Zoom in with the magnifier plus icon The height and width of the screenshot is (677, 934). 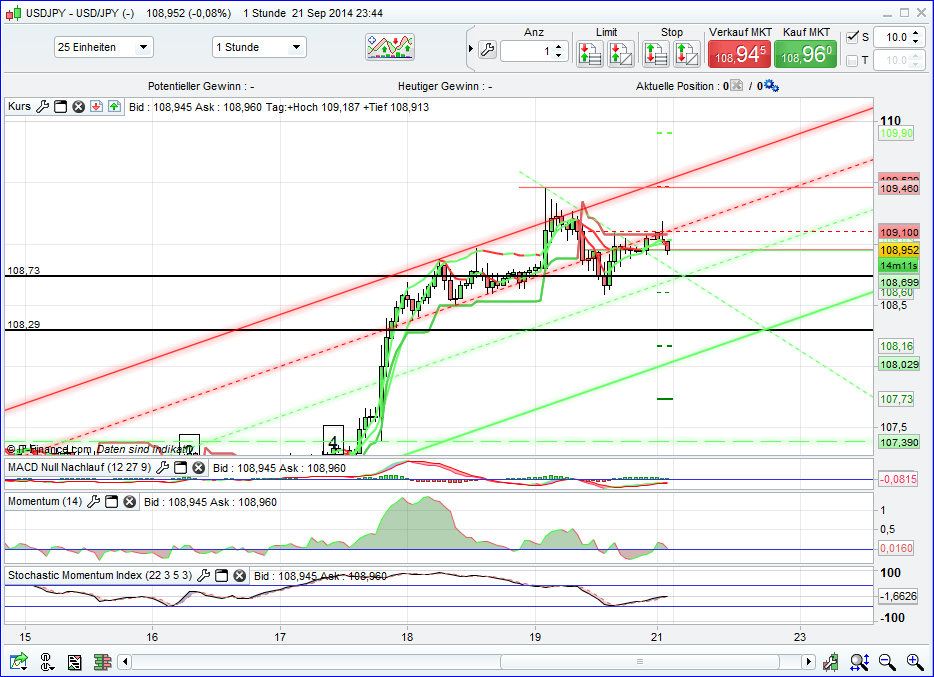pyautogui.click(x=914, y=662)
